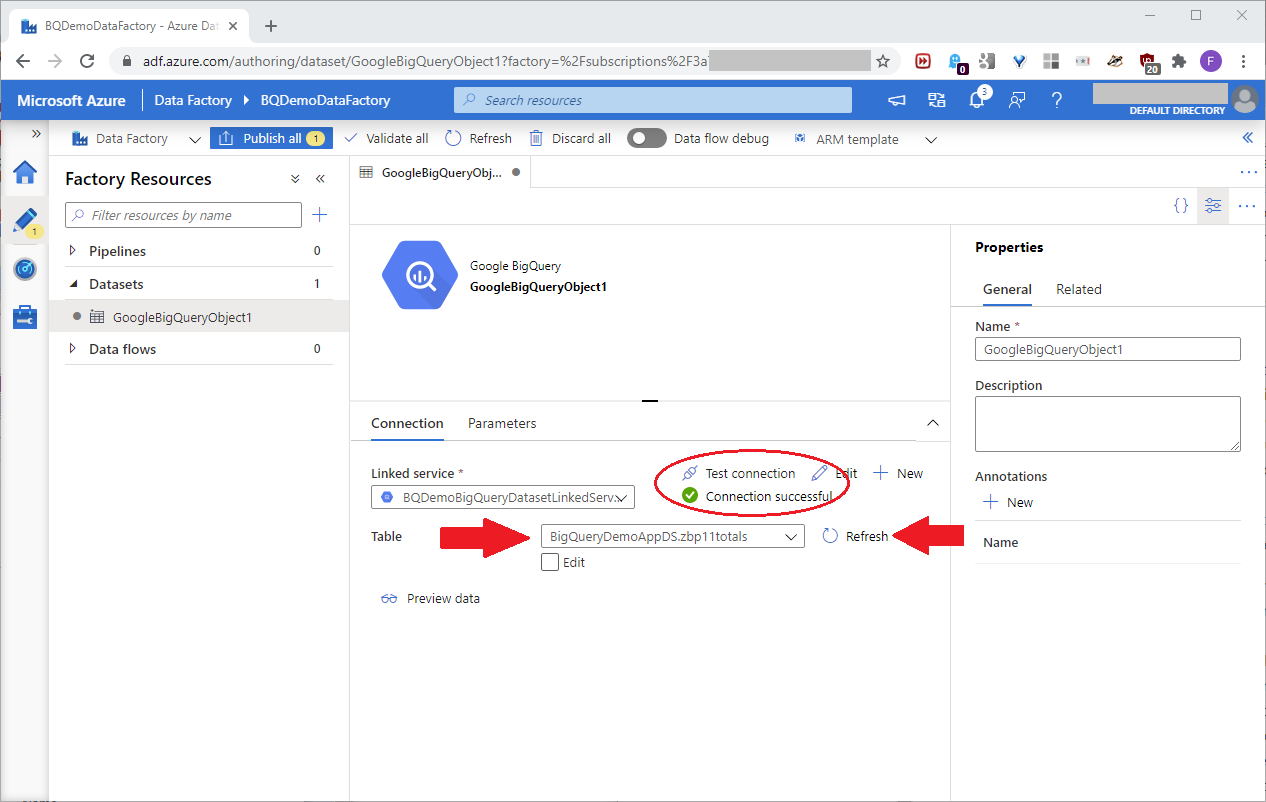Open the Azure help question mark
This screenshot has width=1266, height=802.
click(1056, 100)
